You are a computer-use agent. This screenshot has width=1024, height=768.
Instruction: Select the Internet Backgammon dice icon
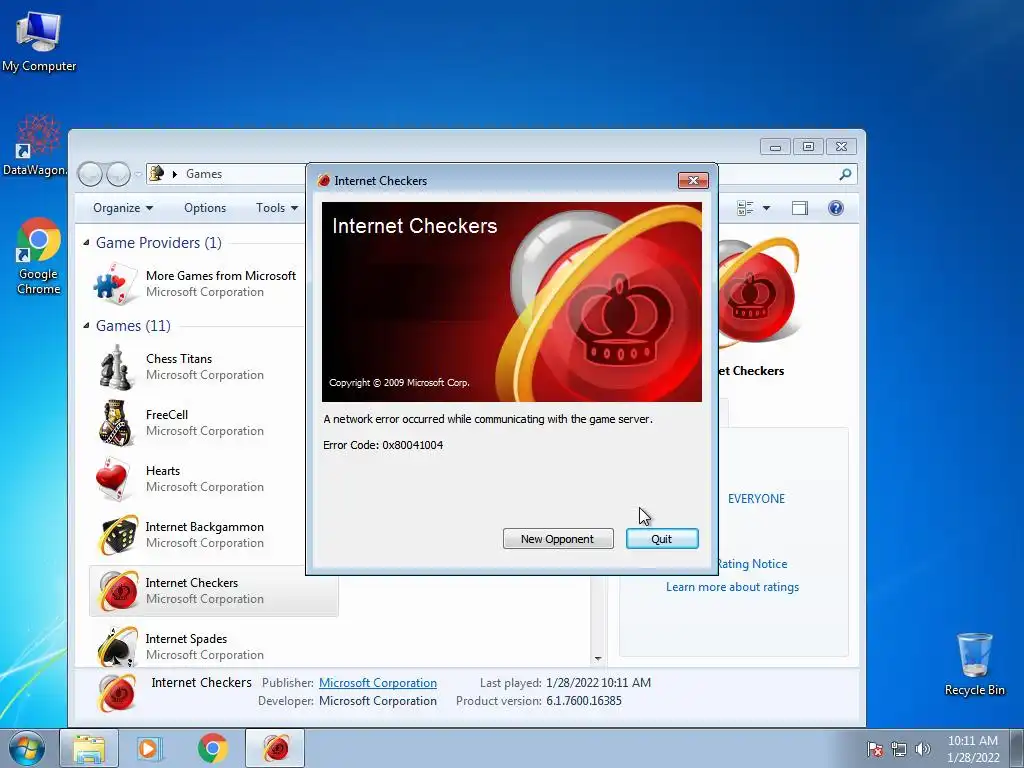point(118,535)
